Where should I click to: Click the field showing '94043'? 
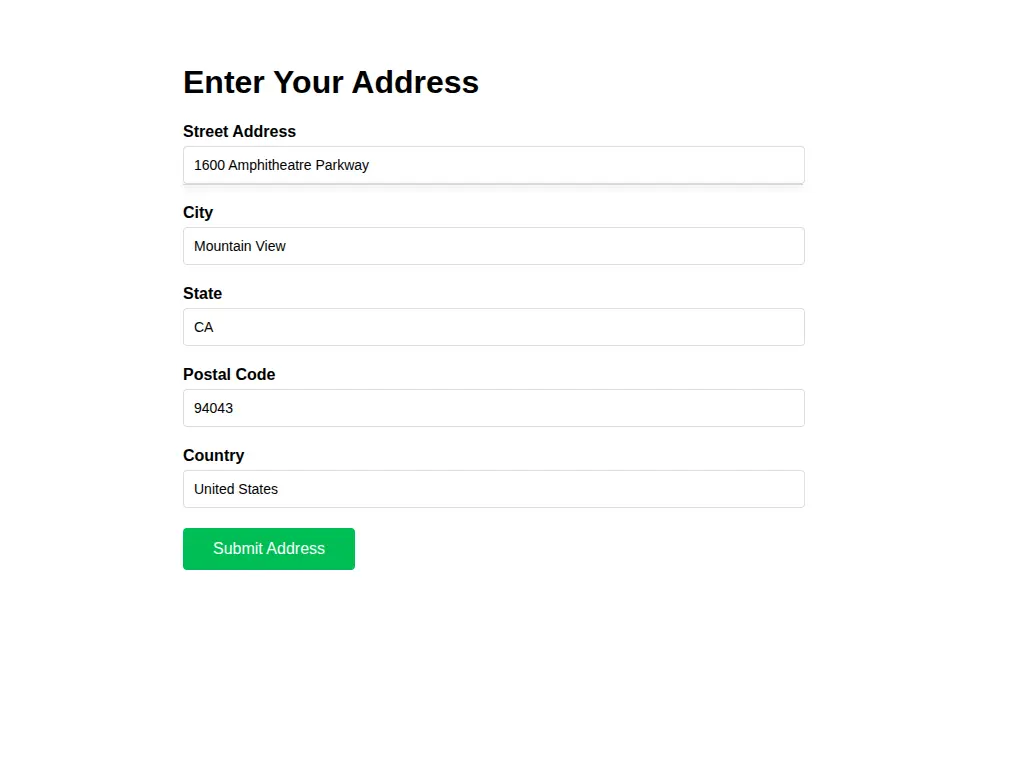tap(213, 408)
